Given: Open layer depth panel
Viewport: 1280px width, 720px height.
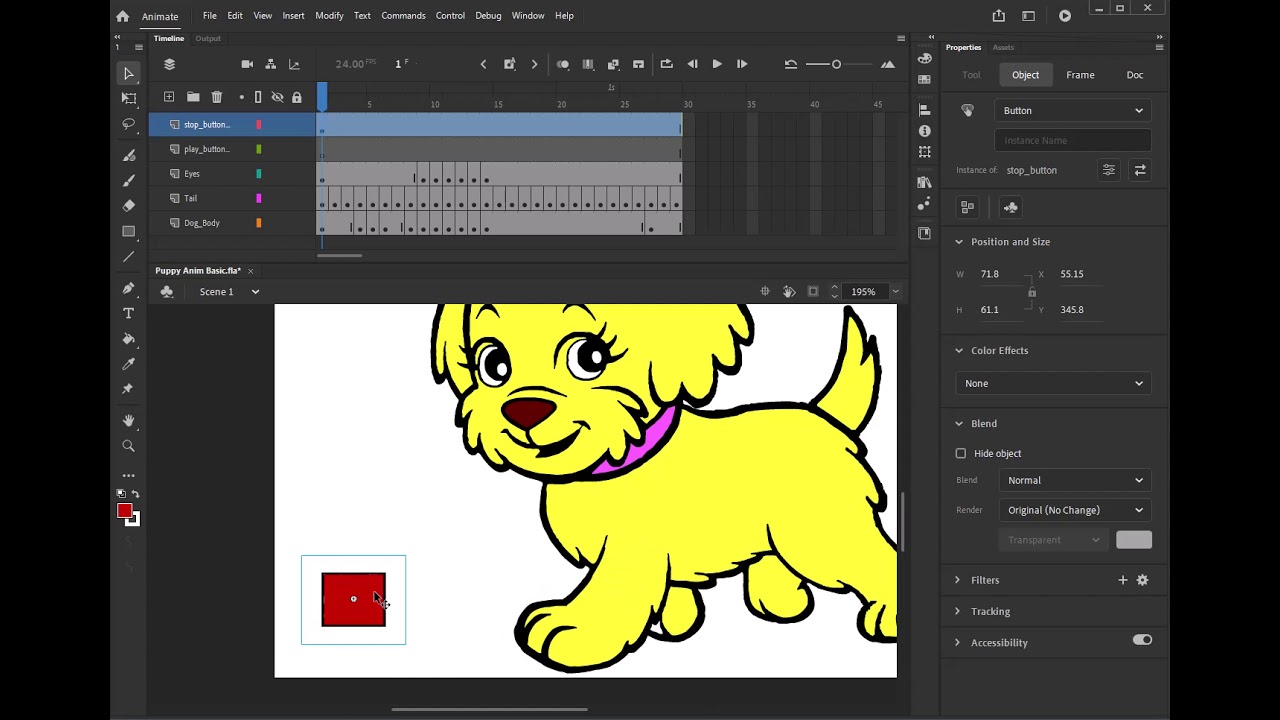Looking at the screenshot, I should tap(294, 64).
